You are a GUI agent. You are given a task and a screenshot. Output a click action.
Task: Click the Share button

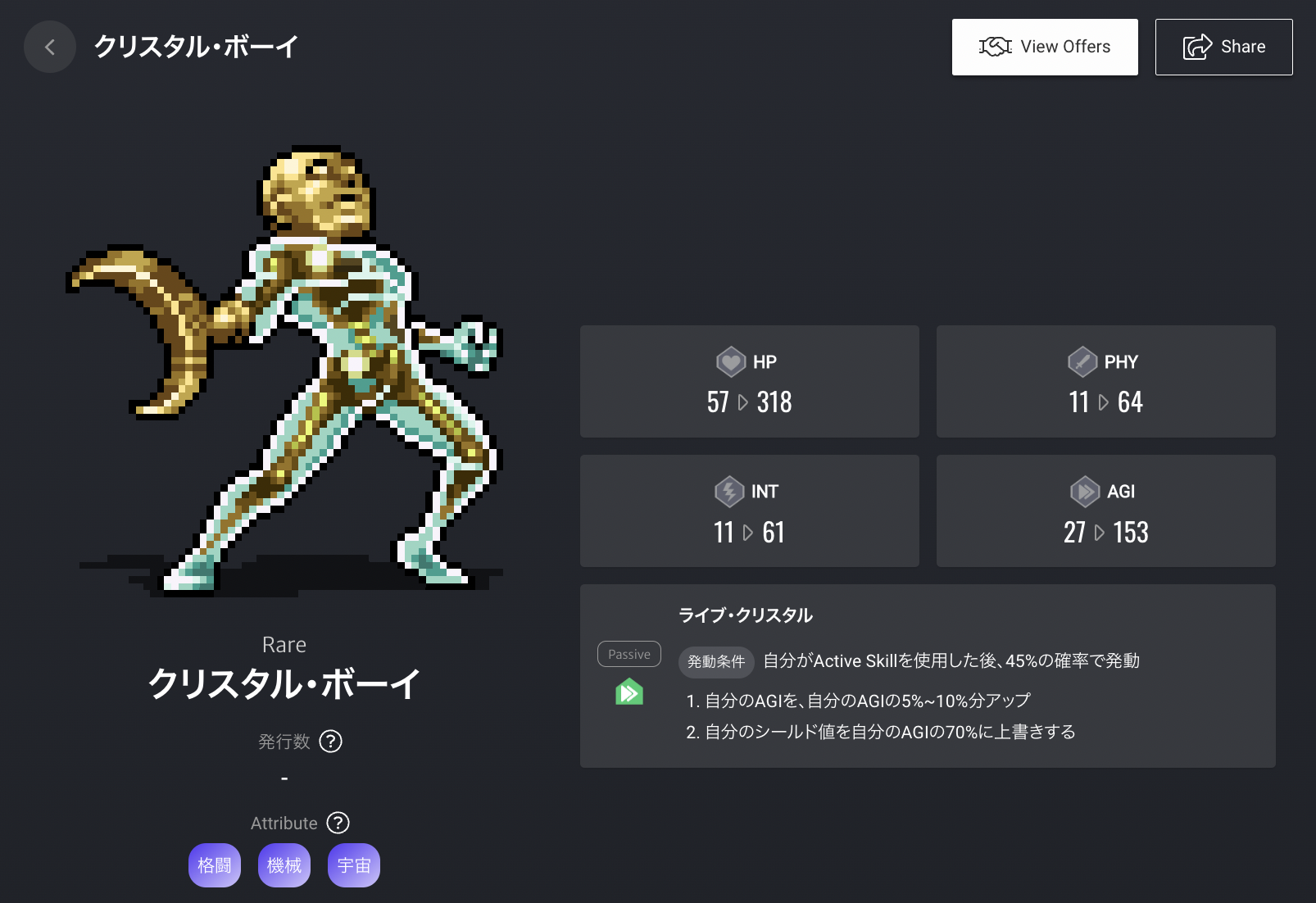[x=1223, y=47]
